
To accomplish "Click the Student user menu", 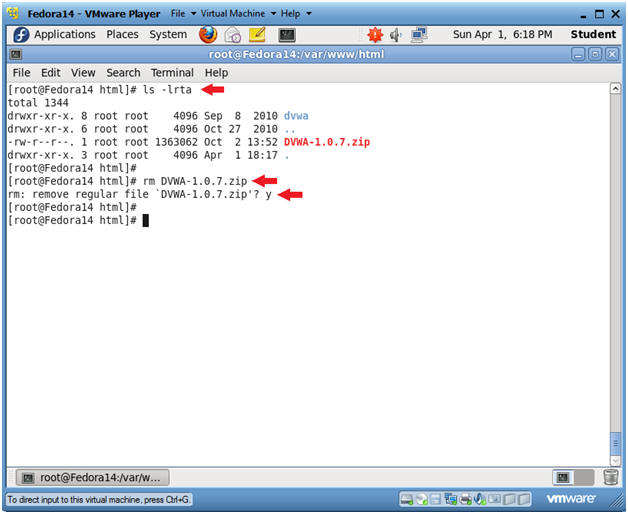I will (x=593, y=34).
